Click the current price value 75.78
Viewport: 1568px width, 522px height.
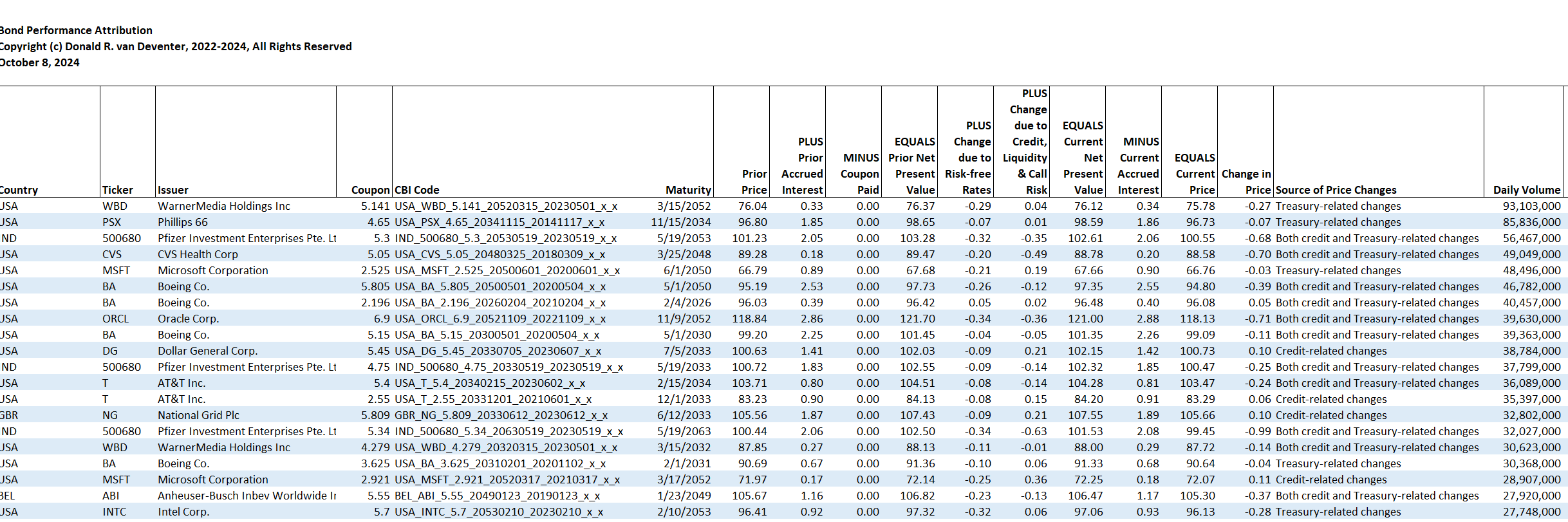(x=1200, y=206)
